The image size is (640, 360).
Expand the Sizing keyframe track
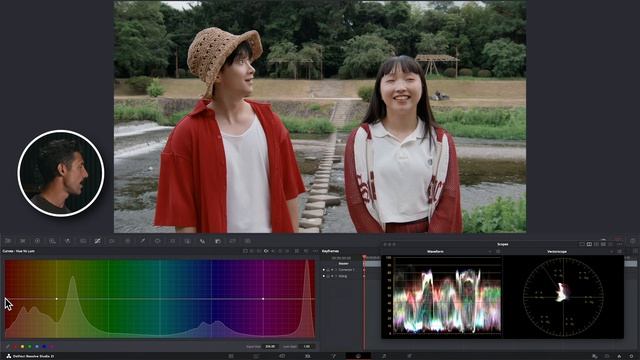coord(336,276)
